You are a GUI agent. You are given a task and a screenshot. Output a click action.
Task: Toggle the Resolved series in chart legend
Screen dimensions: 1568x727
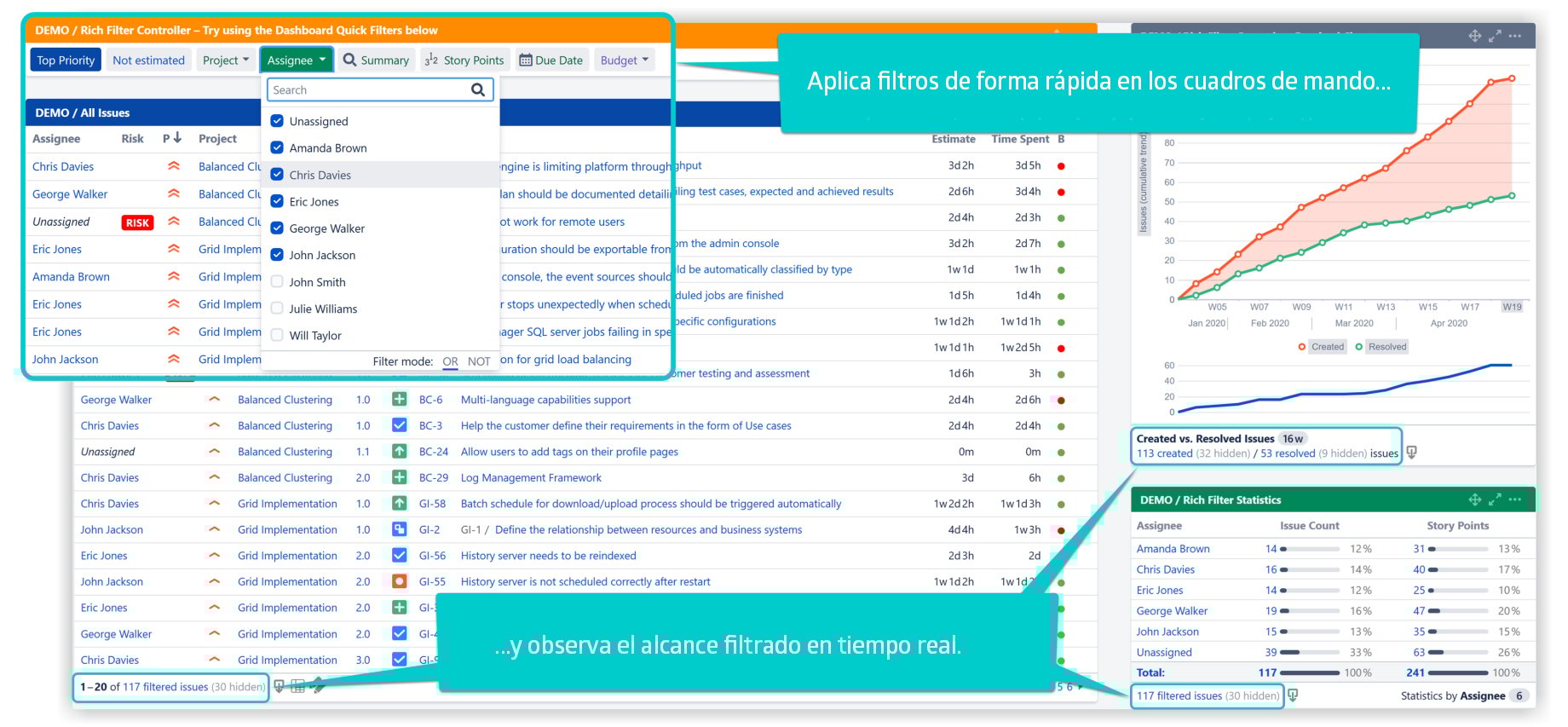point(1381,346)
